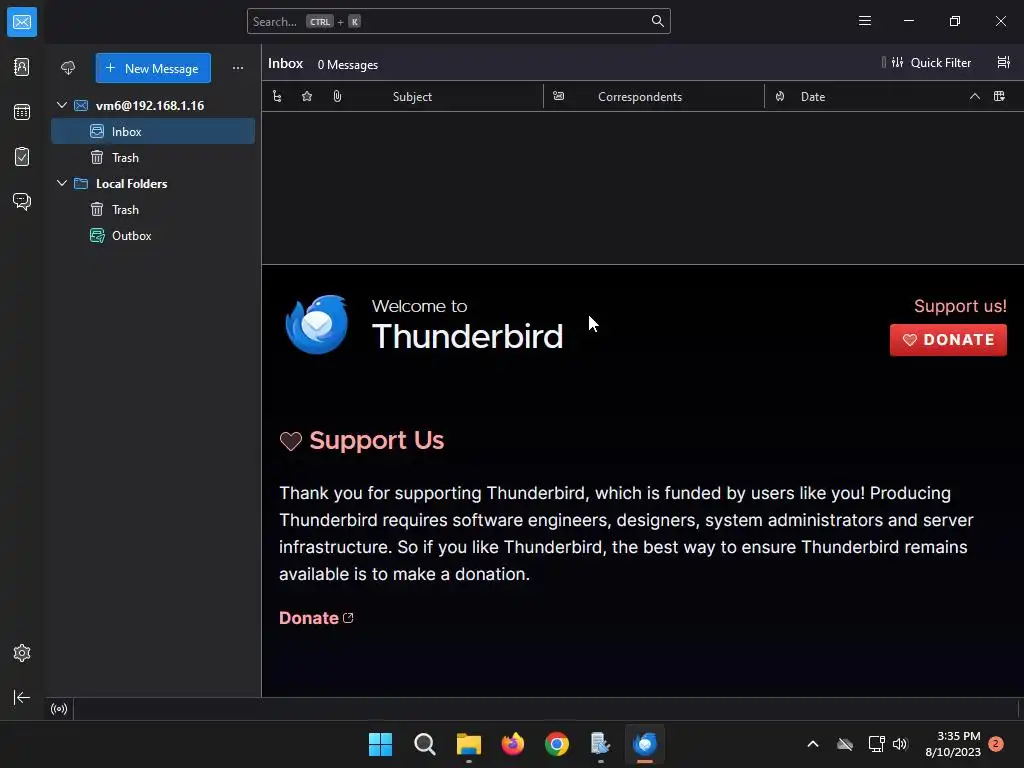Toggle the Quick Filter bar
This screenshot has width=1024, height=768.
tap(931, 63)
